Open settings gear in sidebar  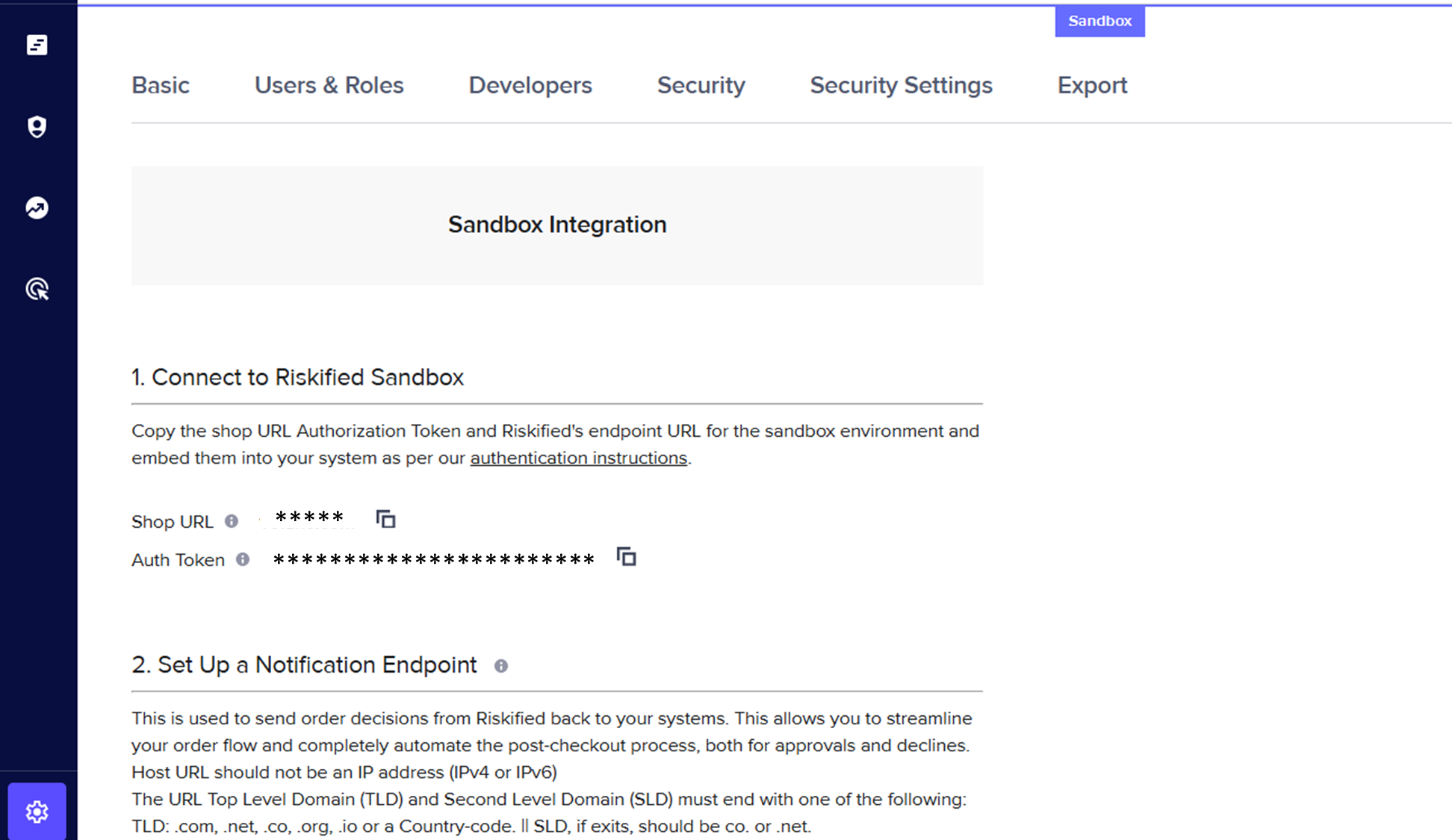pyautogui.click(x=37, y=811)
